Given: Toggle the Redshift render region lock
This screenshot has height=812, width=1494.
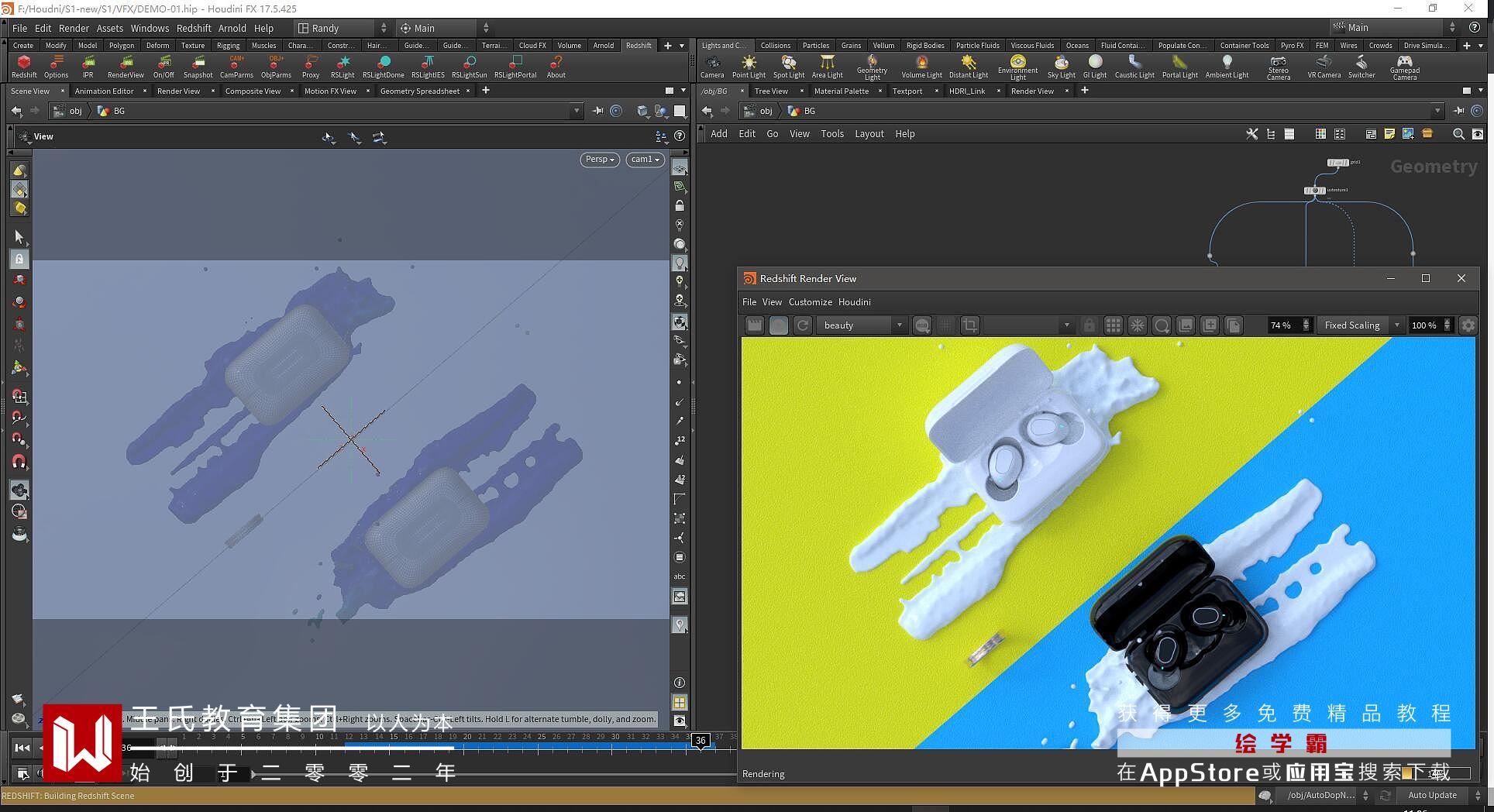Looking at the screenshot, I should [x=1089, y=325].
